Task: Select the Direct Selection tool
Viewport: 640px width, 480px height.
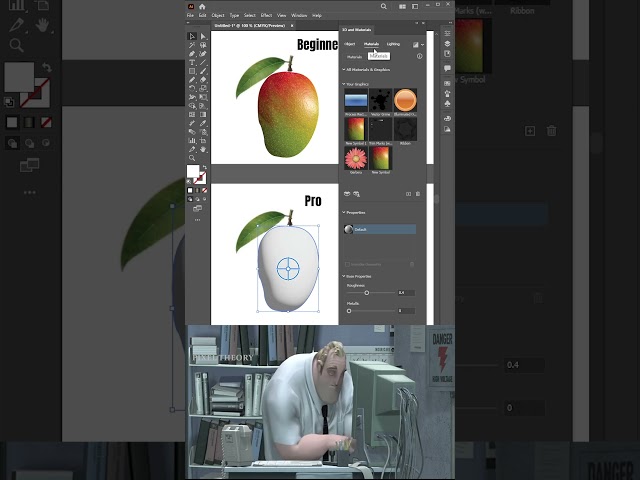Action: (x=203, y=36)
